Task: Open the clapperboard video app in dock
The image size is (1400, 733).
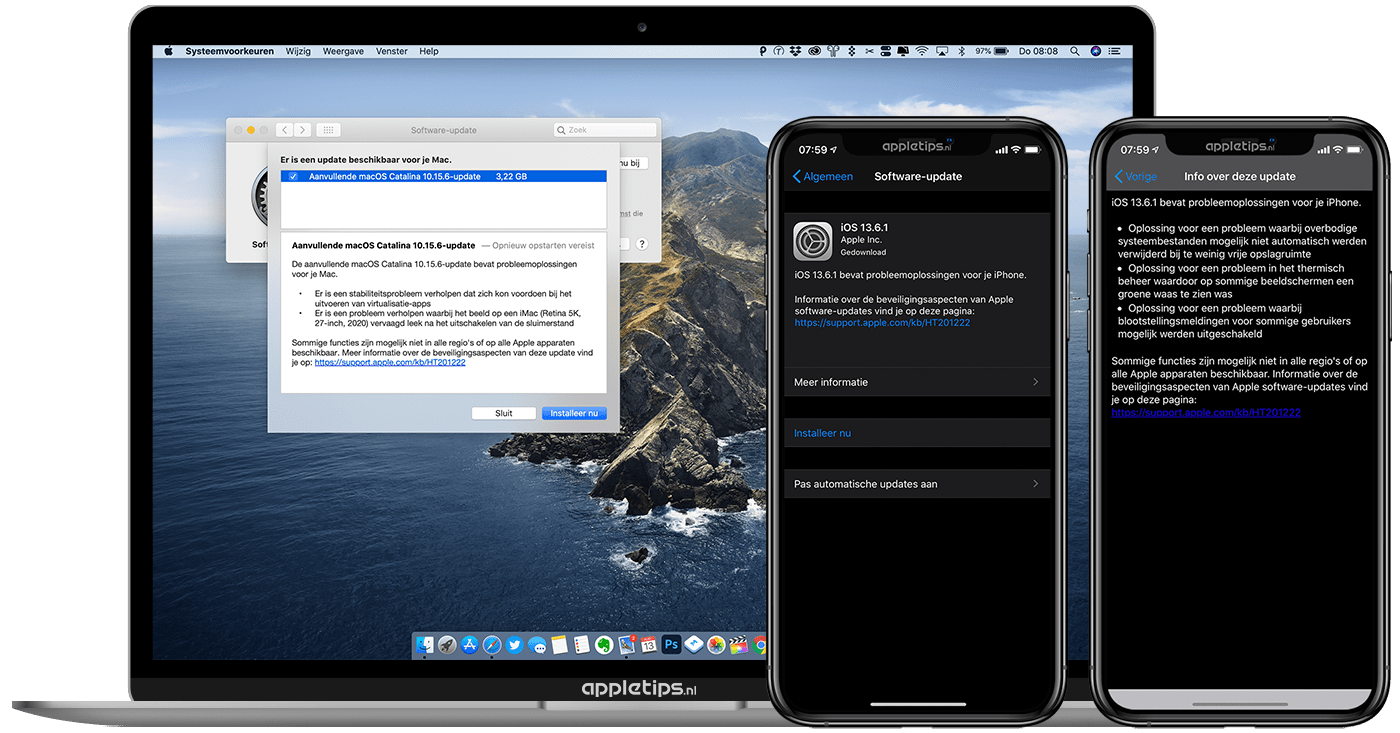Action: click(738, 644)
